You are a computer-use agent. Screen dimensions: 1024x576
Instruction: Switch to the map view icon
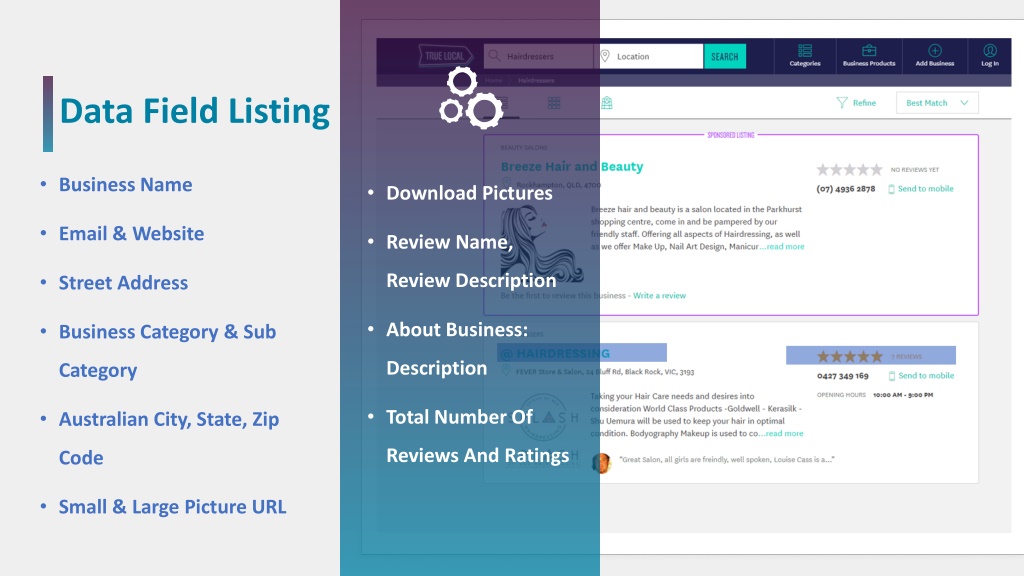[607, 103]
